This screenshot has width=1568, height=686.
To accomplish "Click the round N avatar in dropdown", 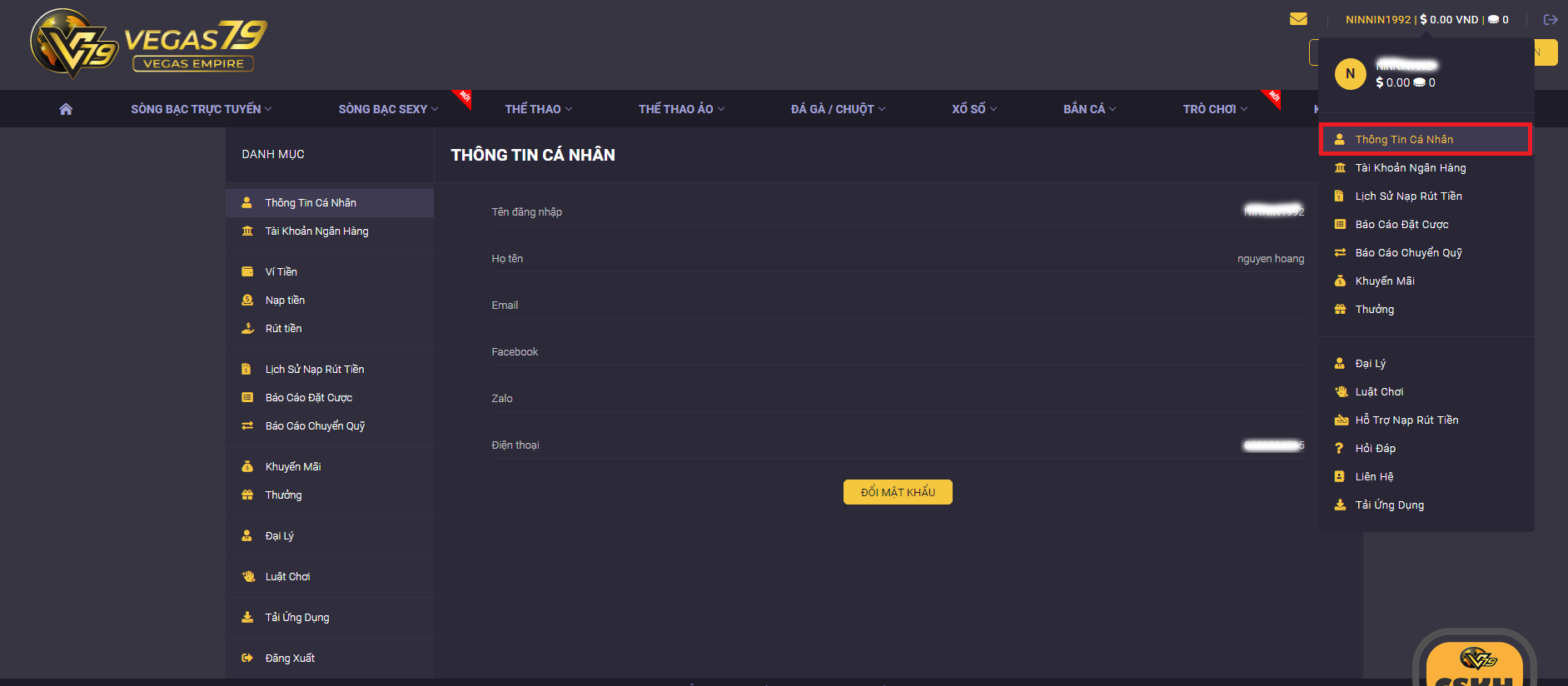I will (x=1350, y=74).
